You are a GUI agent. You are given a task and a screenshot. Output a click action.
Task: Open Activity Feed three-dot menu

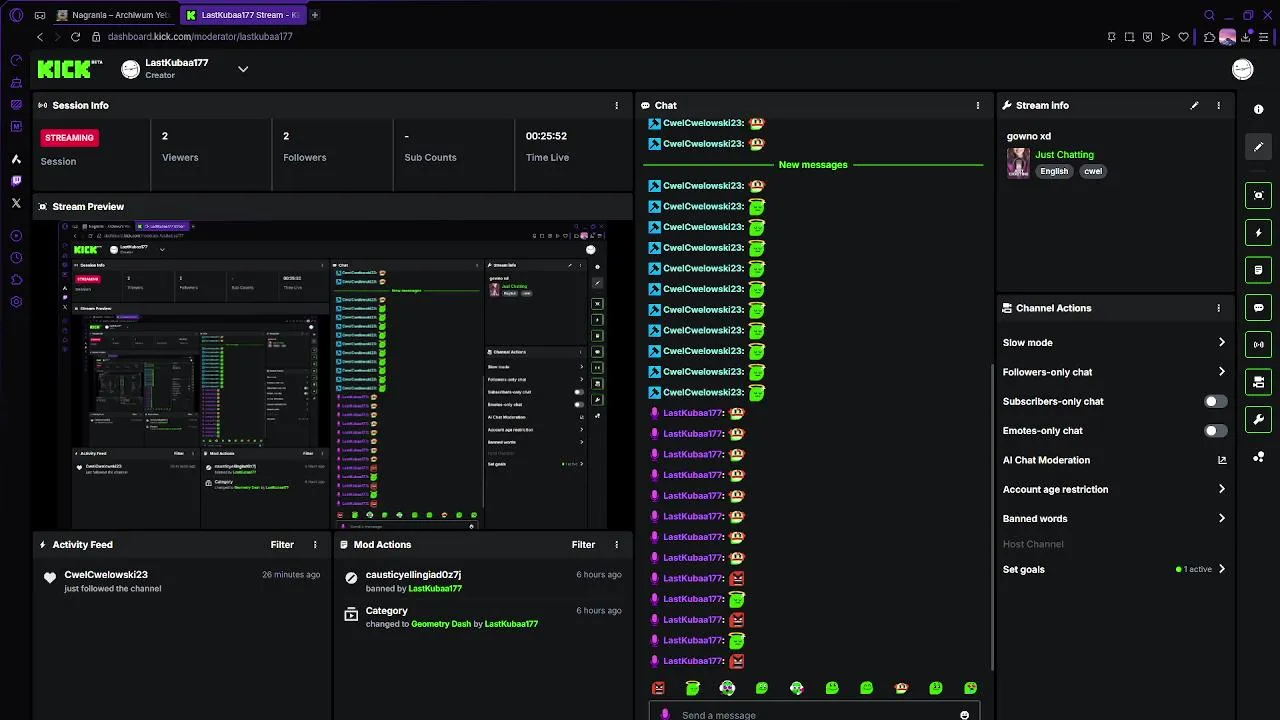click(x=315, y=545)
